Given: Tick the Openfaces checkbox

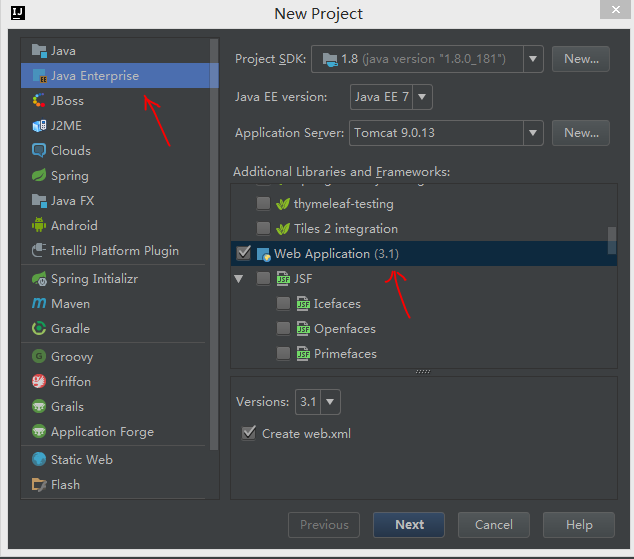Looking at the screenshot, I should coord(283,329).
